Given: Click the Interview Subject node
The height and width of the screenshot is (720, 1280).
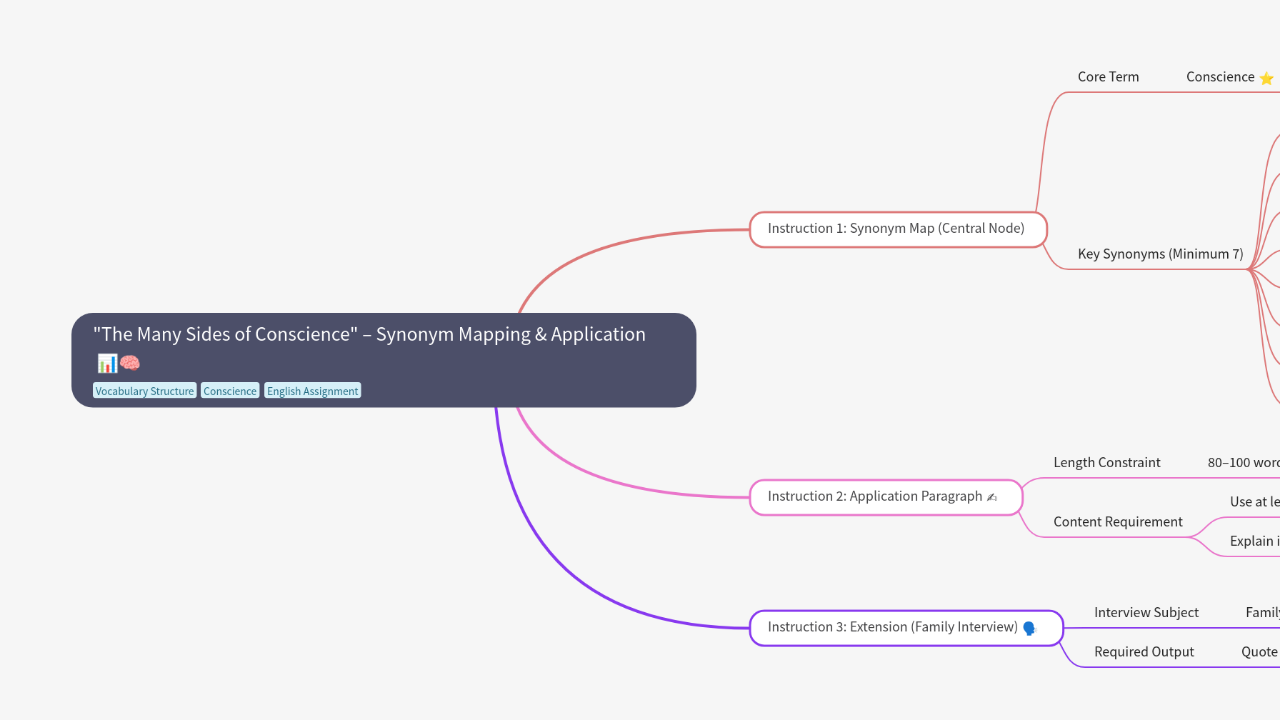Looking at the screenshot, I should pos(1146,613).
